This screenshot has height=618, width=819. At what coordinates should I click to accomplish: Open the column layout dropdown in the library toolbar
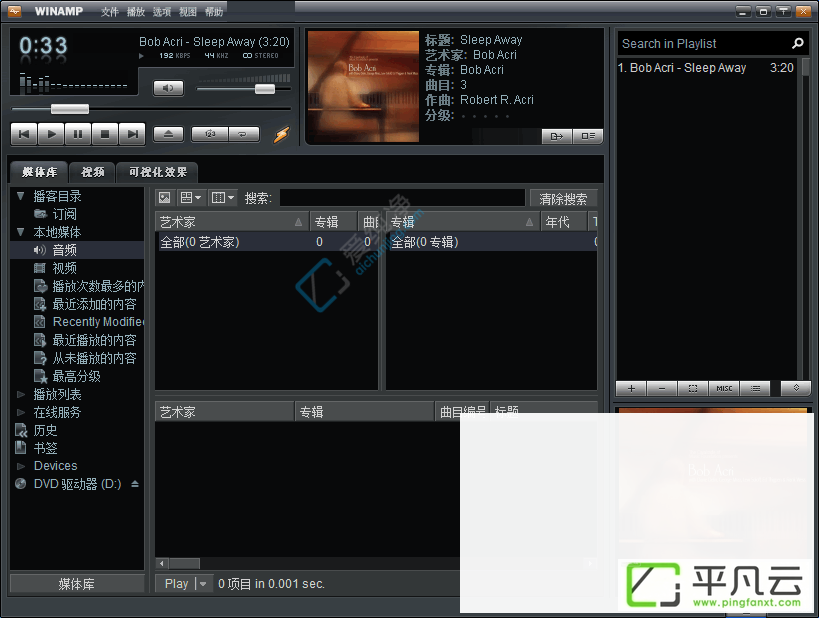[x=223, y=197]
